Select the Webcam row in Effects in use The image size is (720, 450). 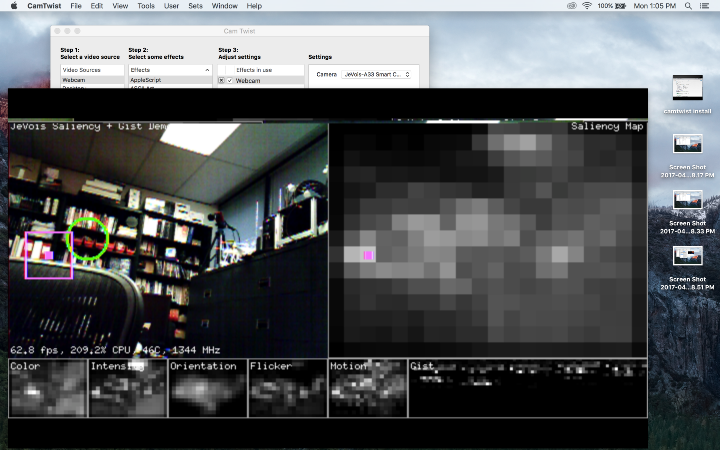coord(261,80)
